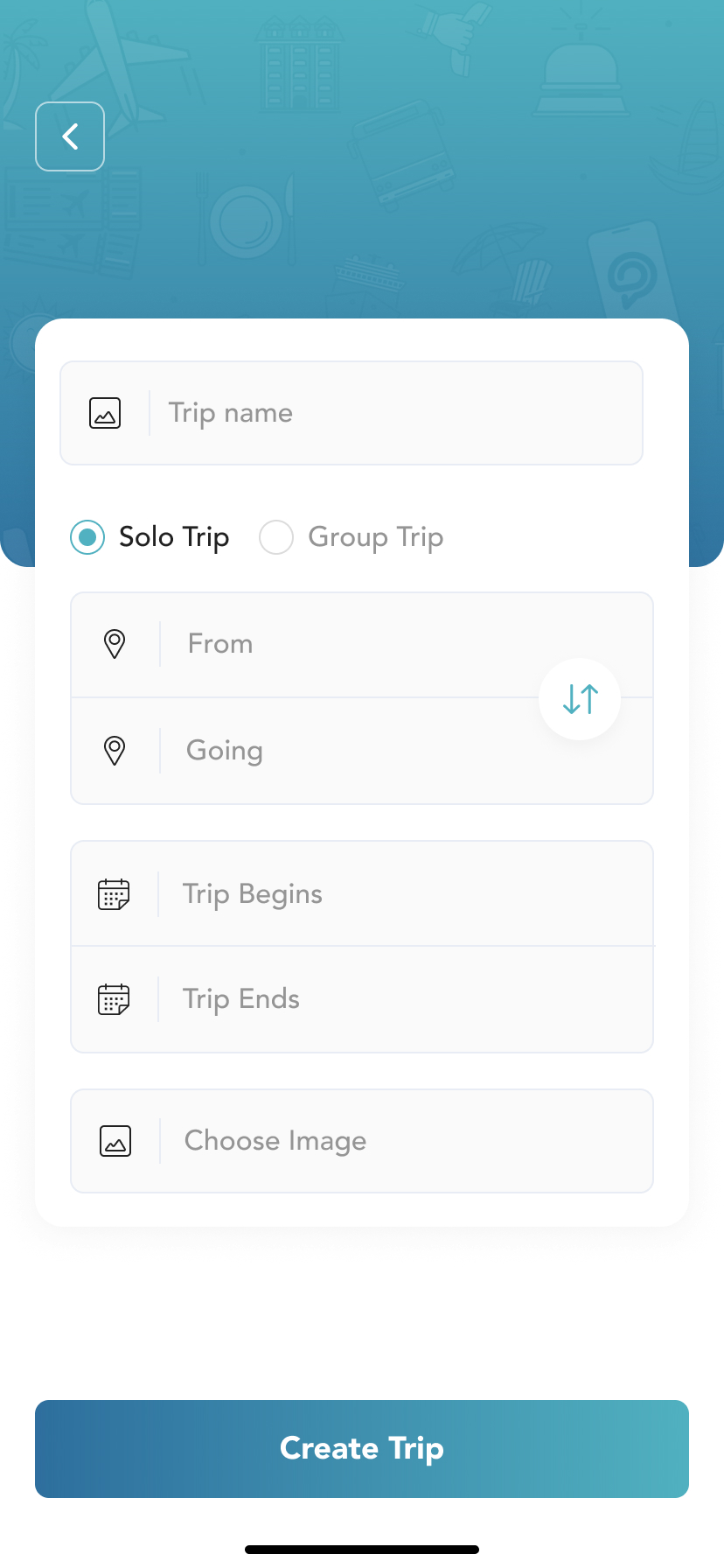Select the Group Trip radio button
The image size is (724, 1568).
pos(276,537)
